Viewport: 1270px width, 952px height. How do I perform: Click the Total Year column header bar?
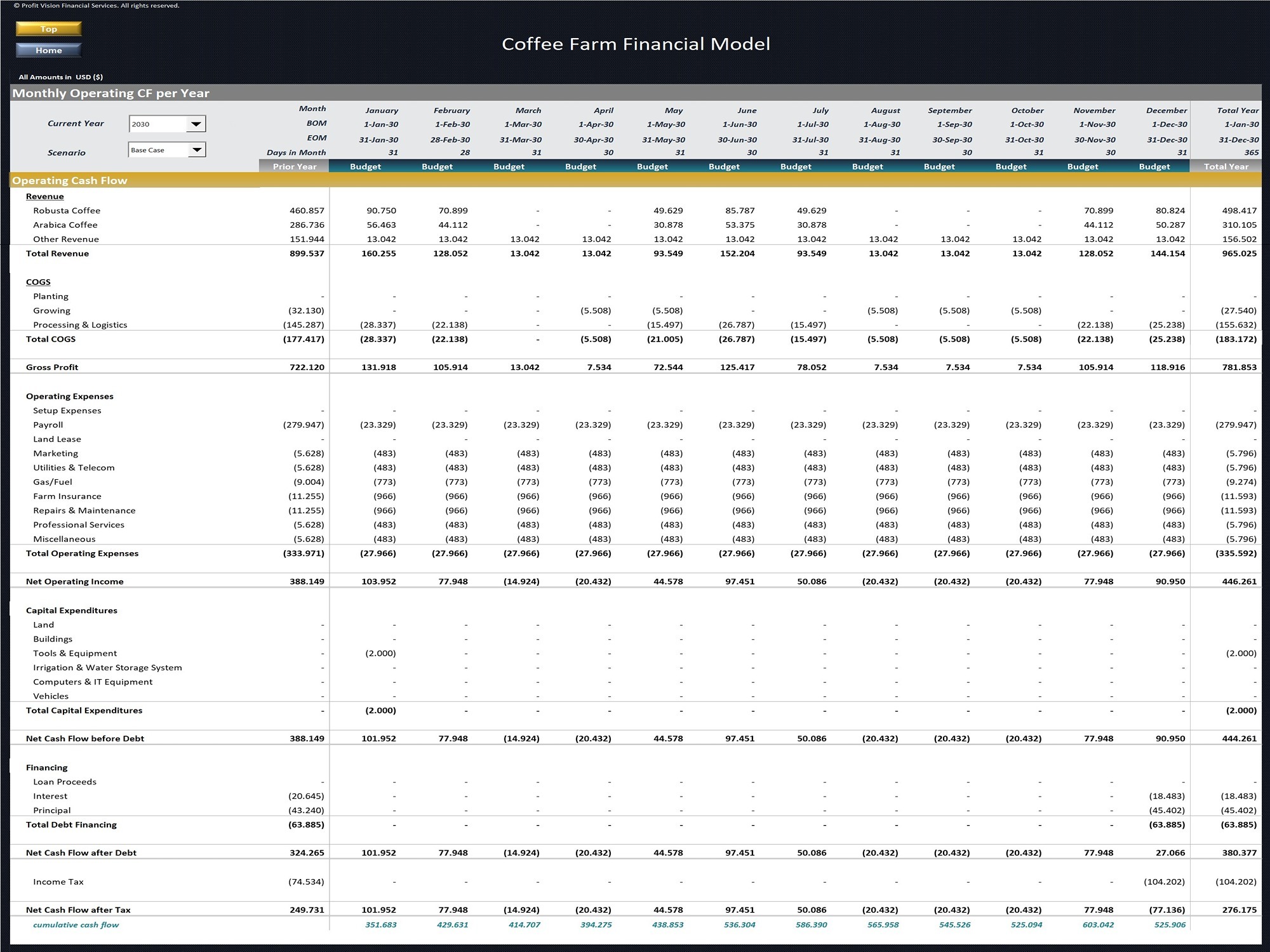tap(1226, 166)
